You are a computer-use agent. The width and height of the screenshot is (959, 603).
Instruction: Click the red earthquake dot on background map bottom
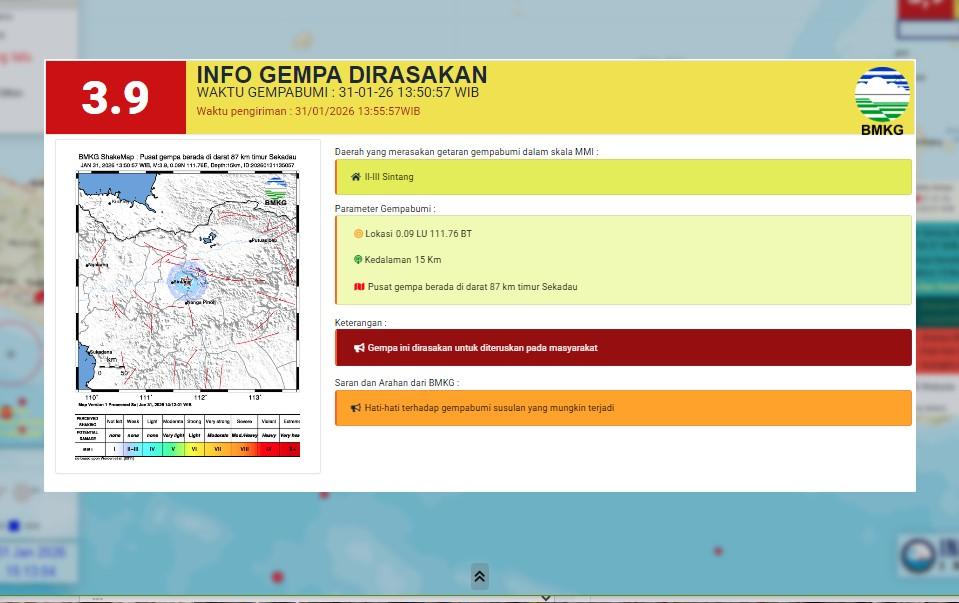point(277,577)
